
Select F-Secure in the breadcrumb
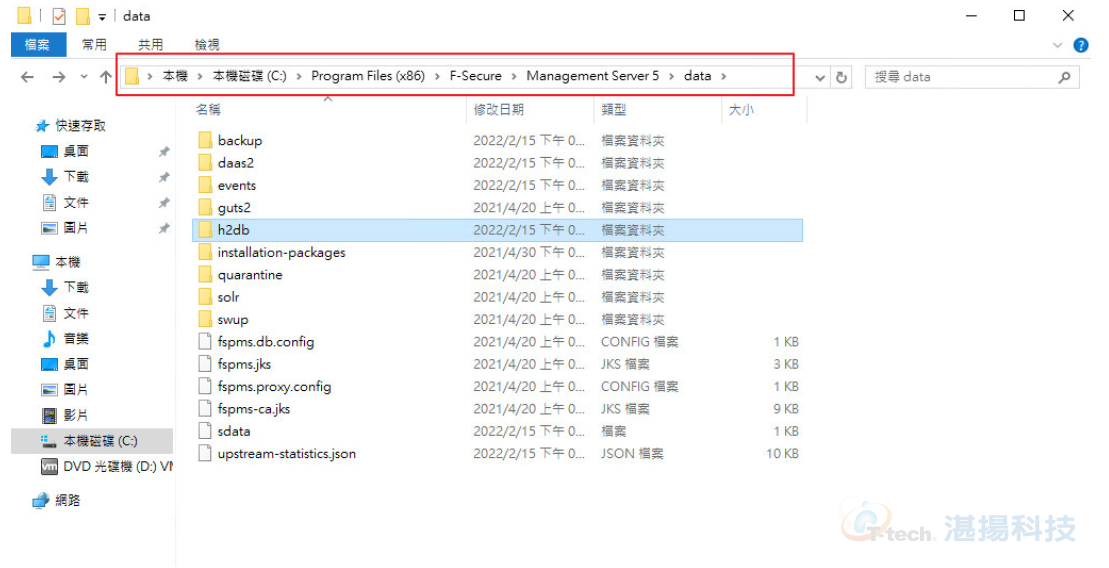[475, 76]
